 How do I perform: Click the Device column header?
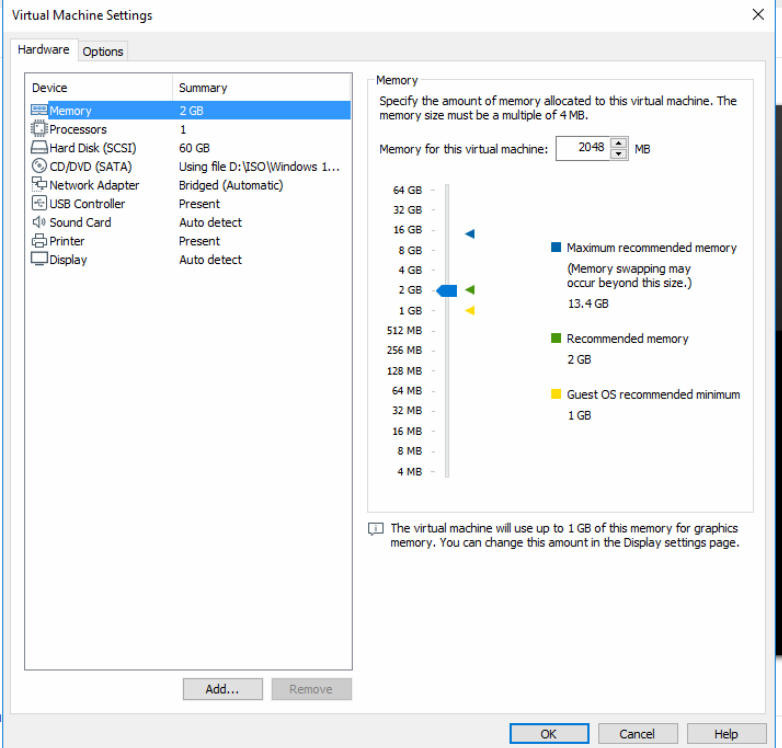tap(99, 87)
